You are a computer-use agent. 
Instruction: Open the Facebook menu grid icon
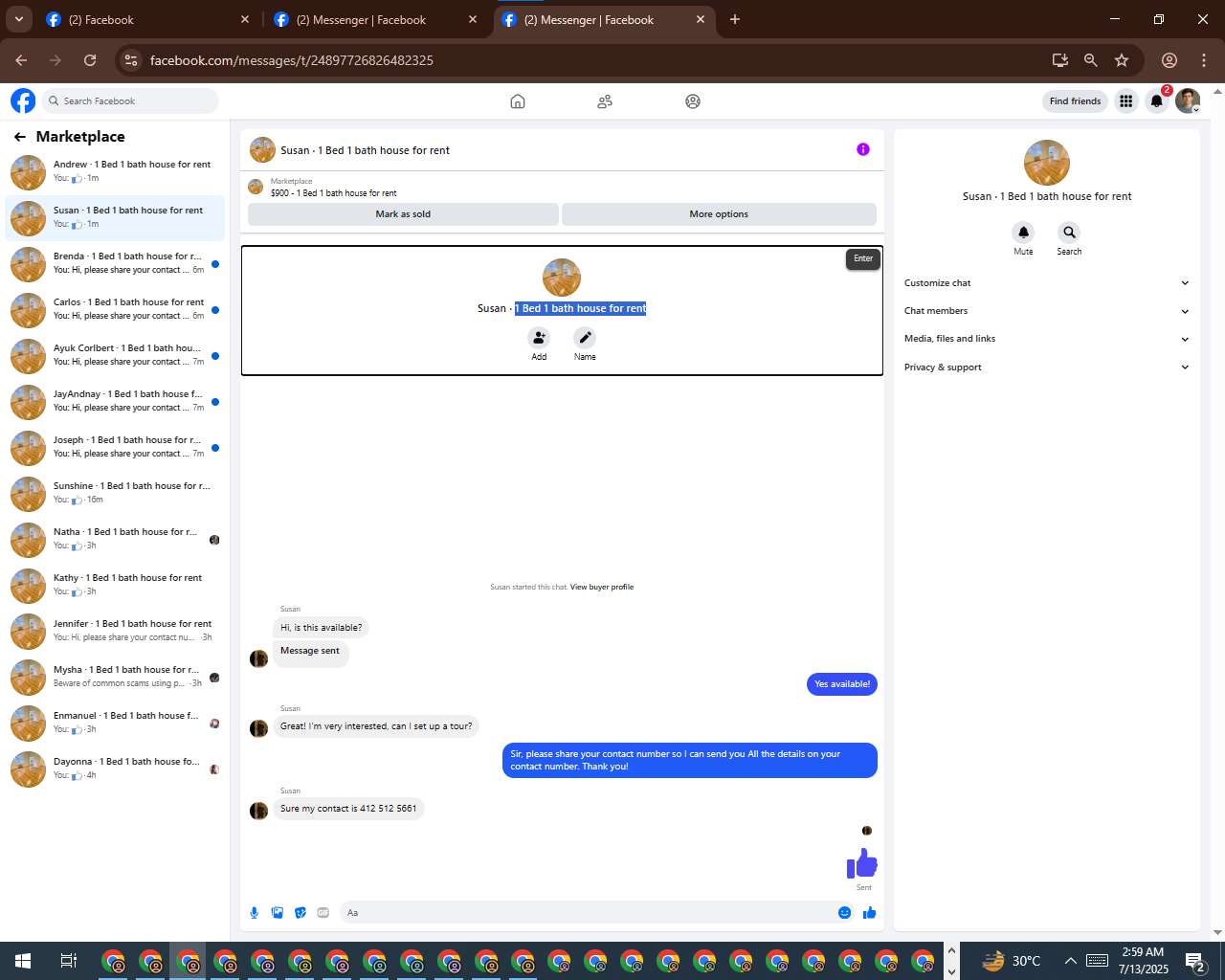click(x=1126, y=101)
